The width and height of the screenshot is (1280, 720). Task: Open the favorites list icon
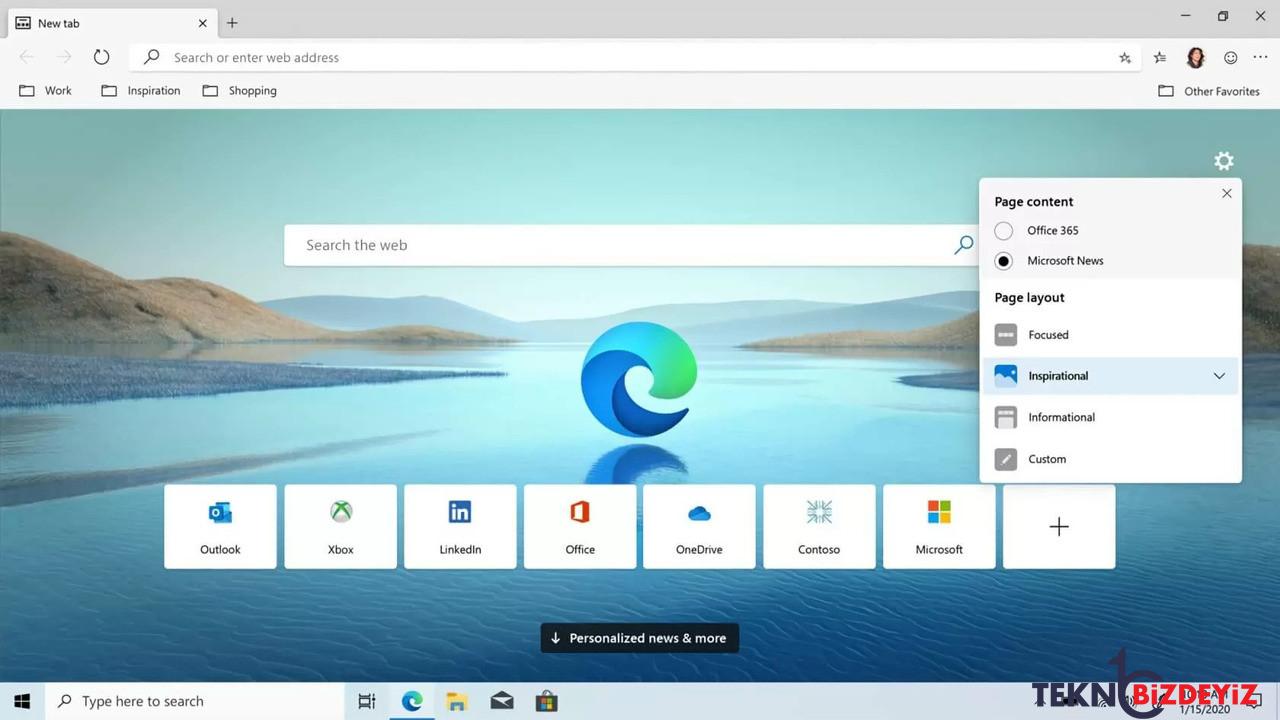click(x=1160, y=58)
